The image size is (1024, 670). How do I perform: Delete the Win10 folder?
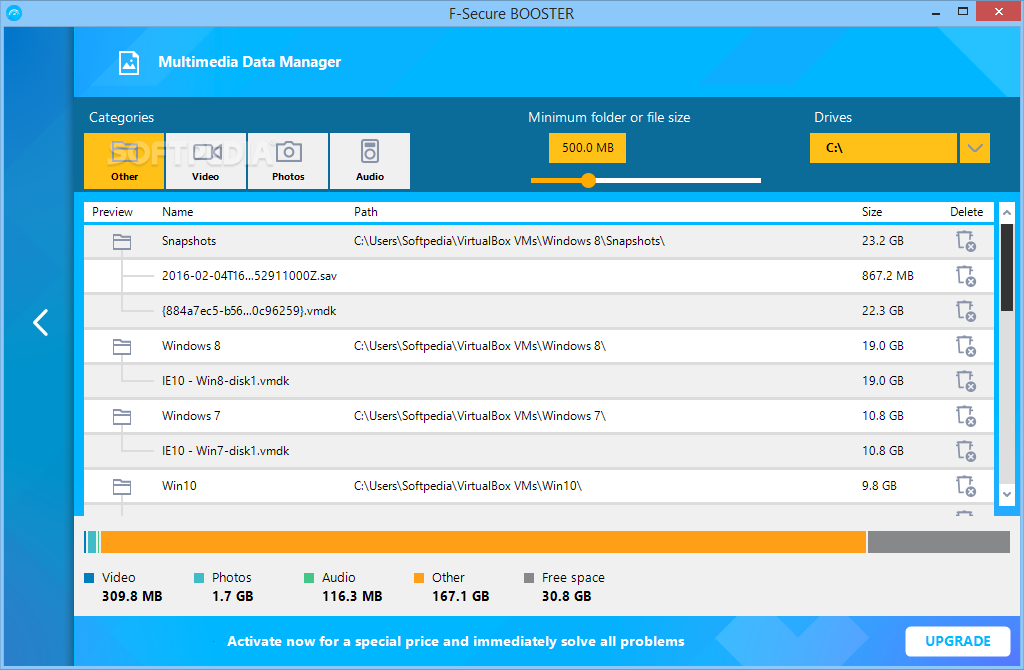click(966, 486)
